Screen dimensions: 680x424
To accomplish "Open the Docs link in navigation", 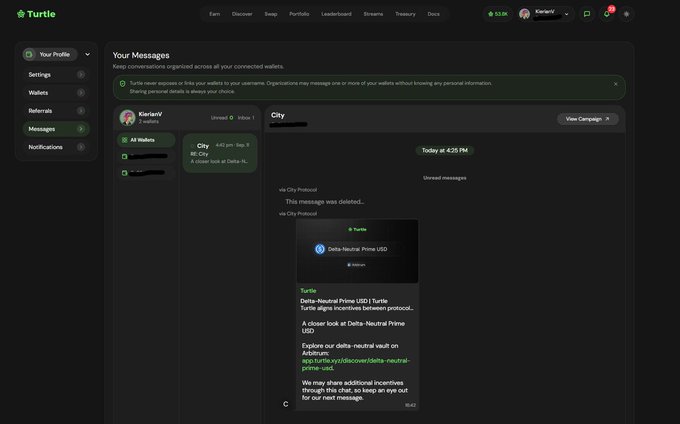I will (x=433, y=14).
